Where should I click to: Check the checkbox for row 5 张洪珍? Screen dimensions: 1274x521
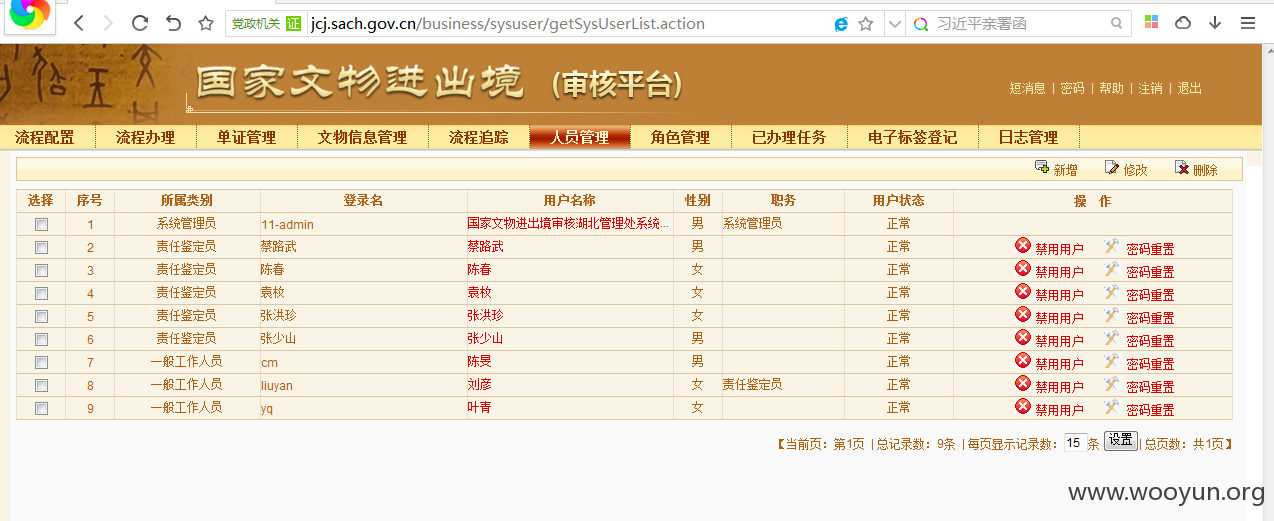click(41, 317)
